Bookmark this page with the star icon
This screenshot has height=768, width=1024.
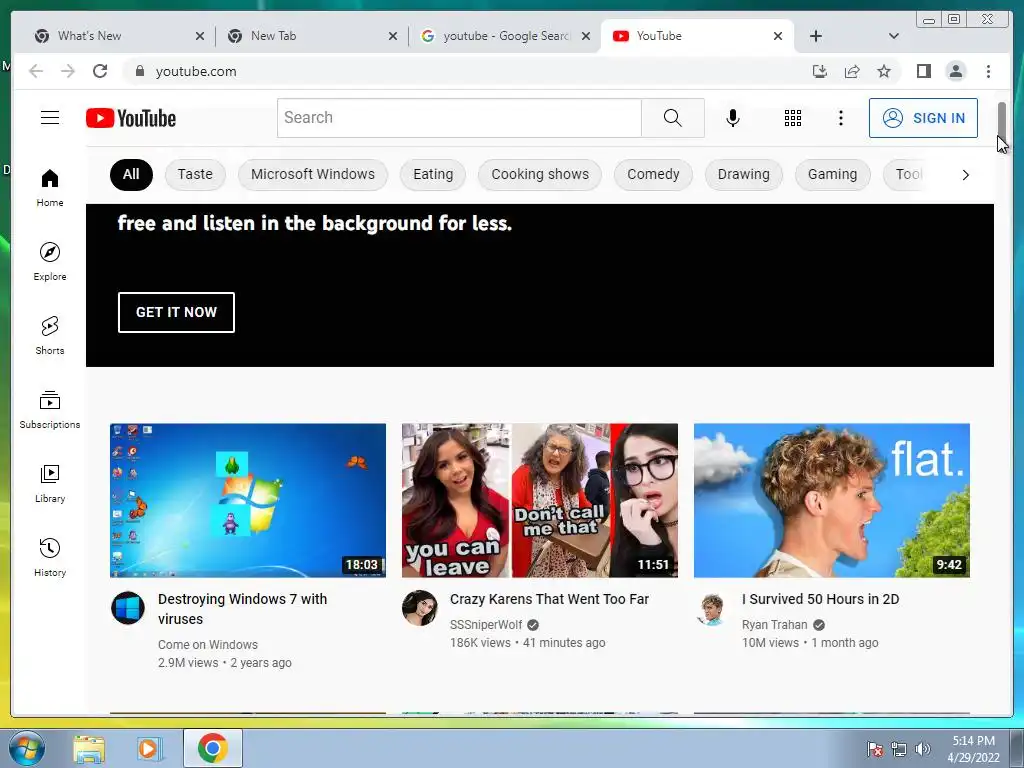(x=884, y=71)
